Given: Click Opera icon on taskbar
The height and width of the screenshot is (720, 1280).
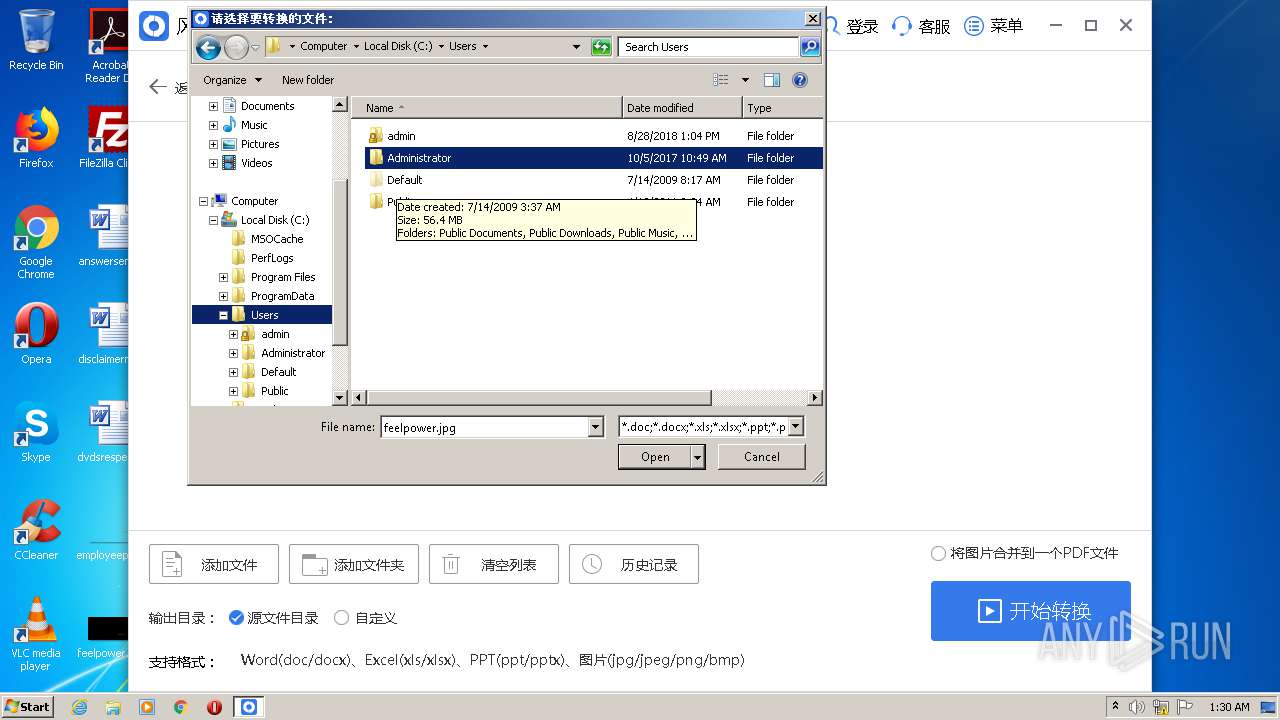Looking at the screenshot, I should point(214,707).
